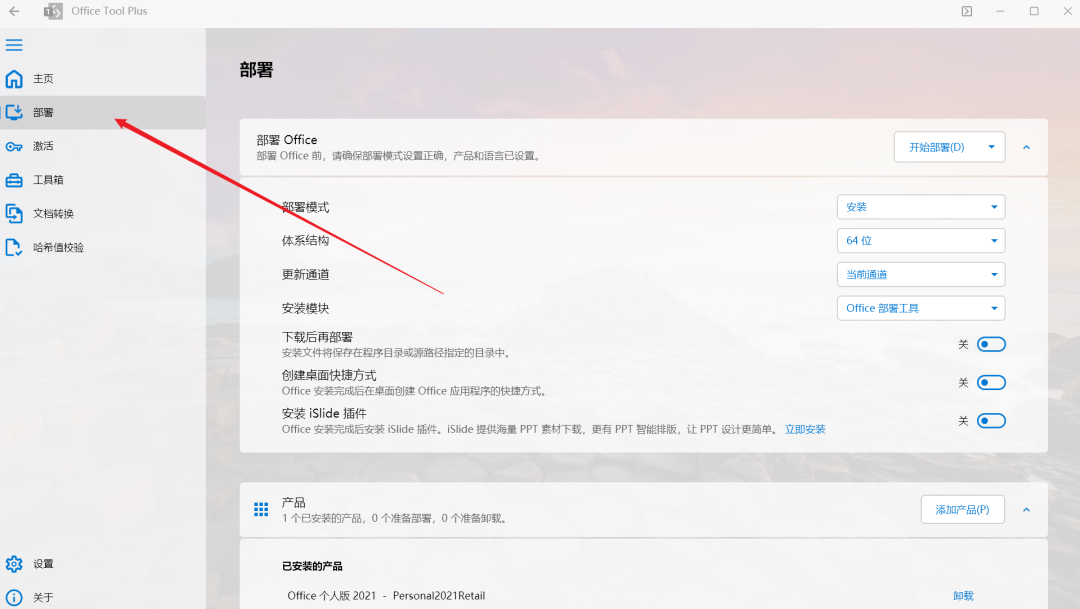Select the 哈希值校验 hash verification icon

(14, 246)
